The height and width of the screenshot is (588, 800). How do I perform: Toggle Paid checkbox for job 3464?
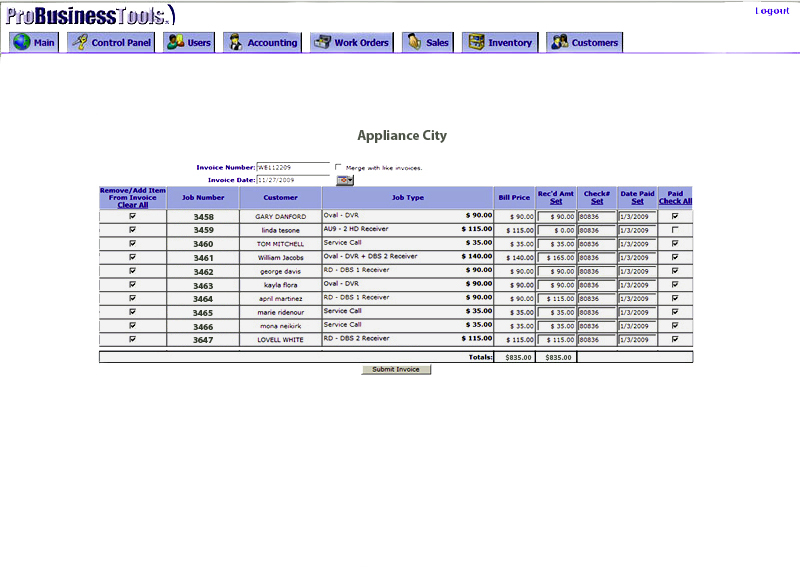(675, 298)
